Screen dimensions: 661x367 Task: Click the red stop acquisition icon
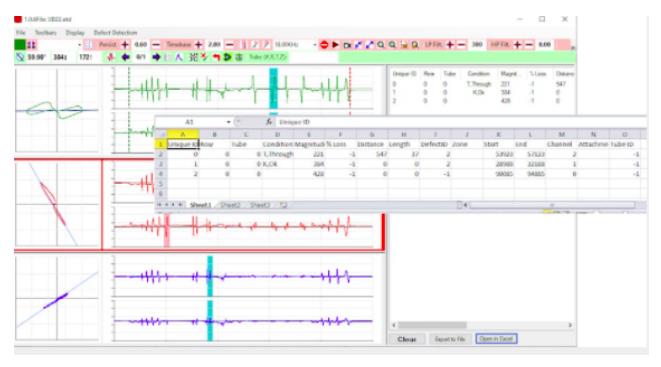click(324, 45)
